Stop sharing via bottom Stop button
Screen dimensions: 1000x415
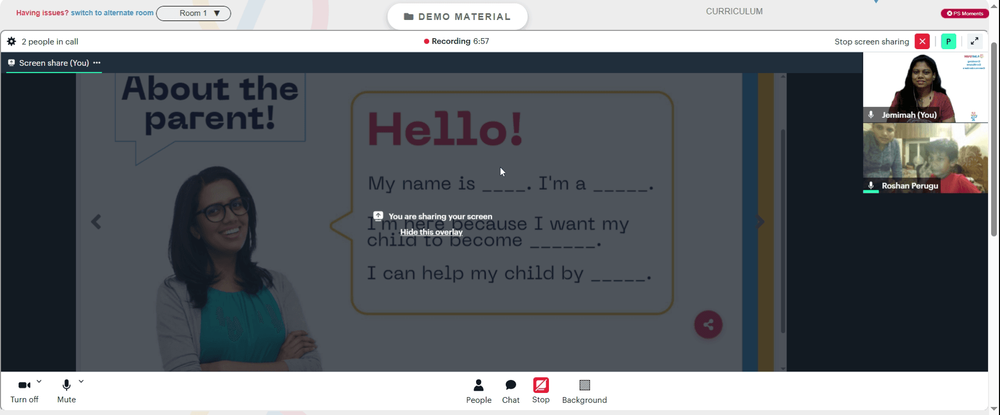point(541,391)
